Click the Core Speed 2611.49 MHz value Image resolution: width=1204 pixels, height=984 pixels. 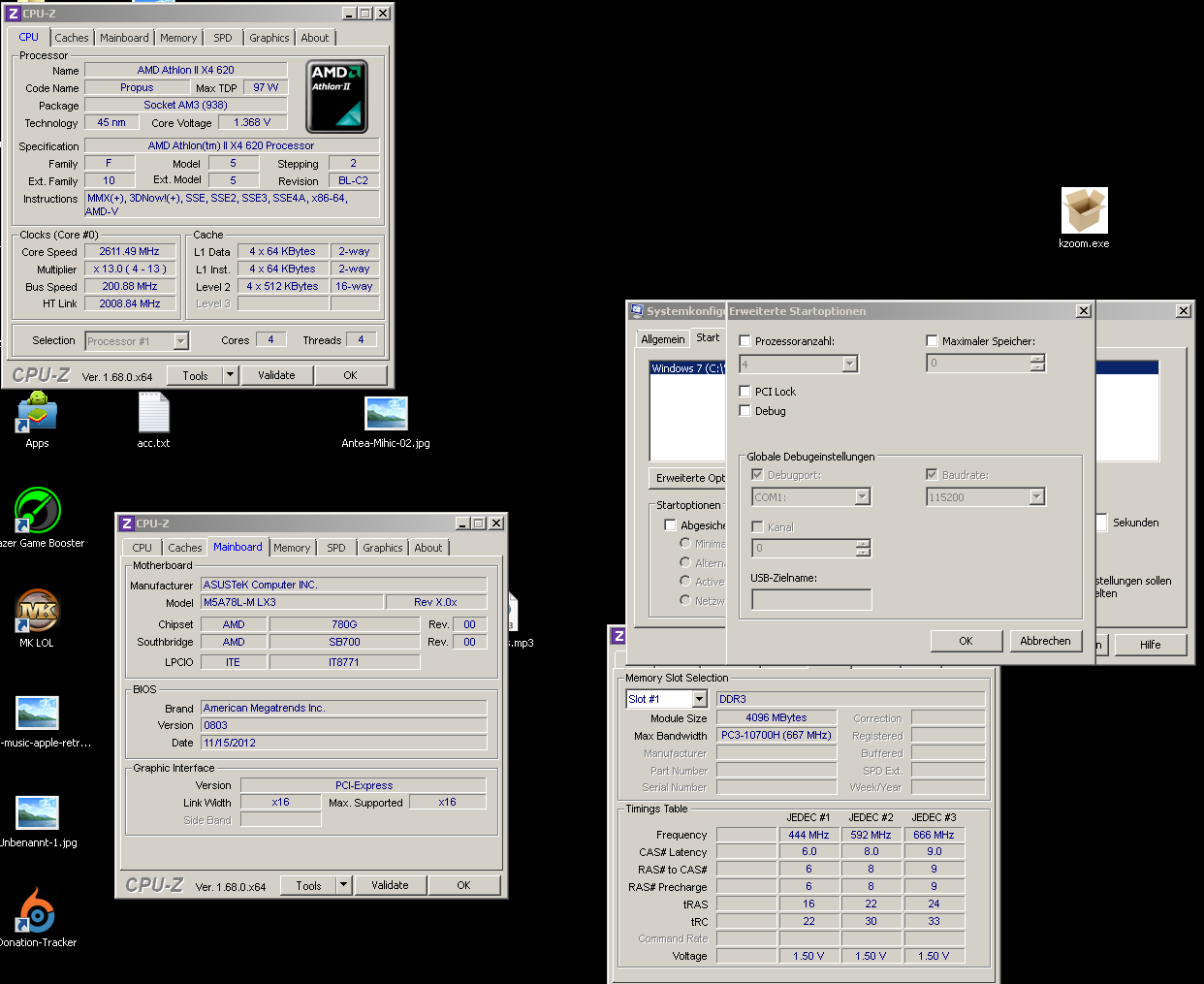pos(129,251)
